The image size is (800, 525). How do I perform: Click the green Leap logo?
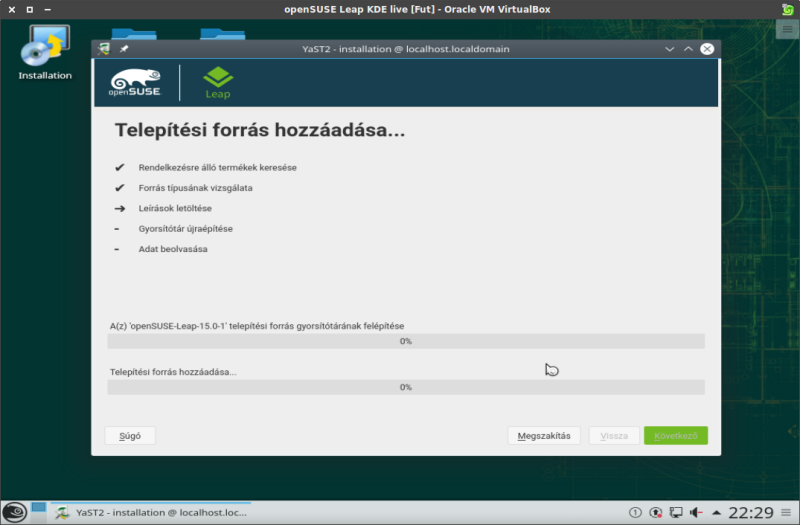218,83
